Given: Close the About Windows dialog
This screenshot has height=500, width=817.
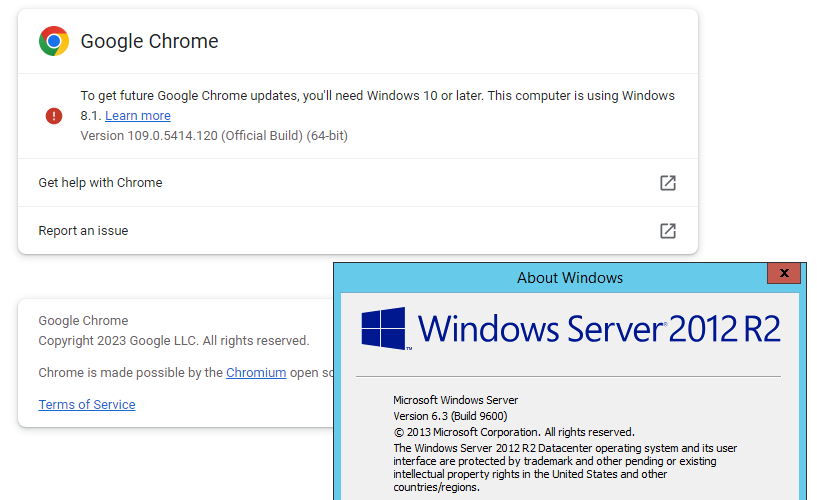Looking at the screenshot, I should point(784,273).
